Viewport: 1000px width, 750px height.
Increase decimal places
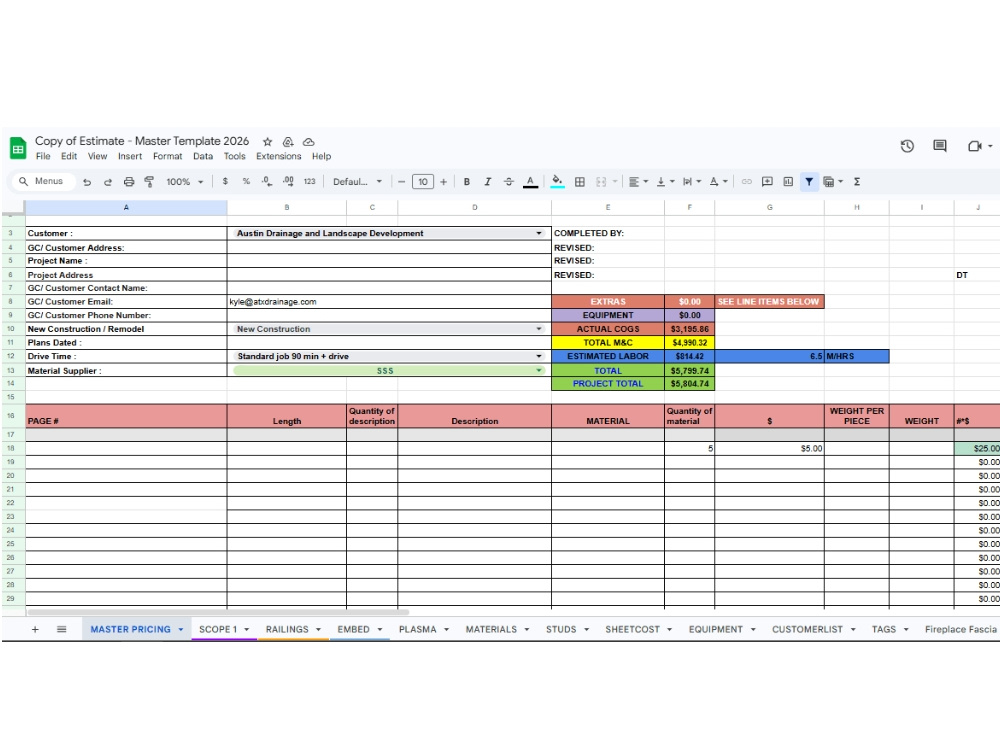pyautogui.click(x=288, y=182)
